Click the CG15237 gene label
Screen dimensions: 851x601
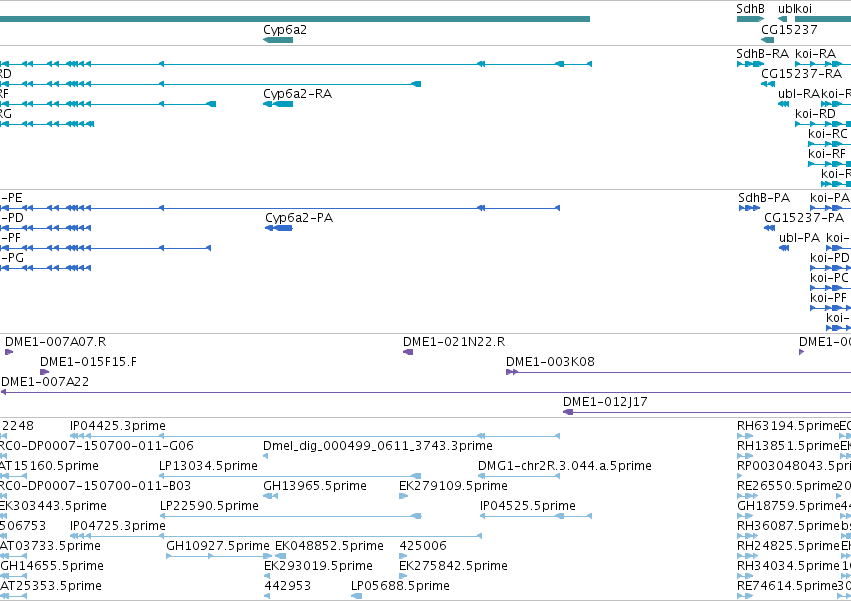coord(789,30)
